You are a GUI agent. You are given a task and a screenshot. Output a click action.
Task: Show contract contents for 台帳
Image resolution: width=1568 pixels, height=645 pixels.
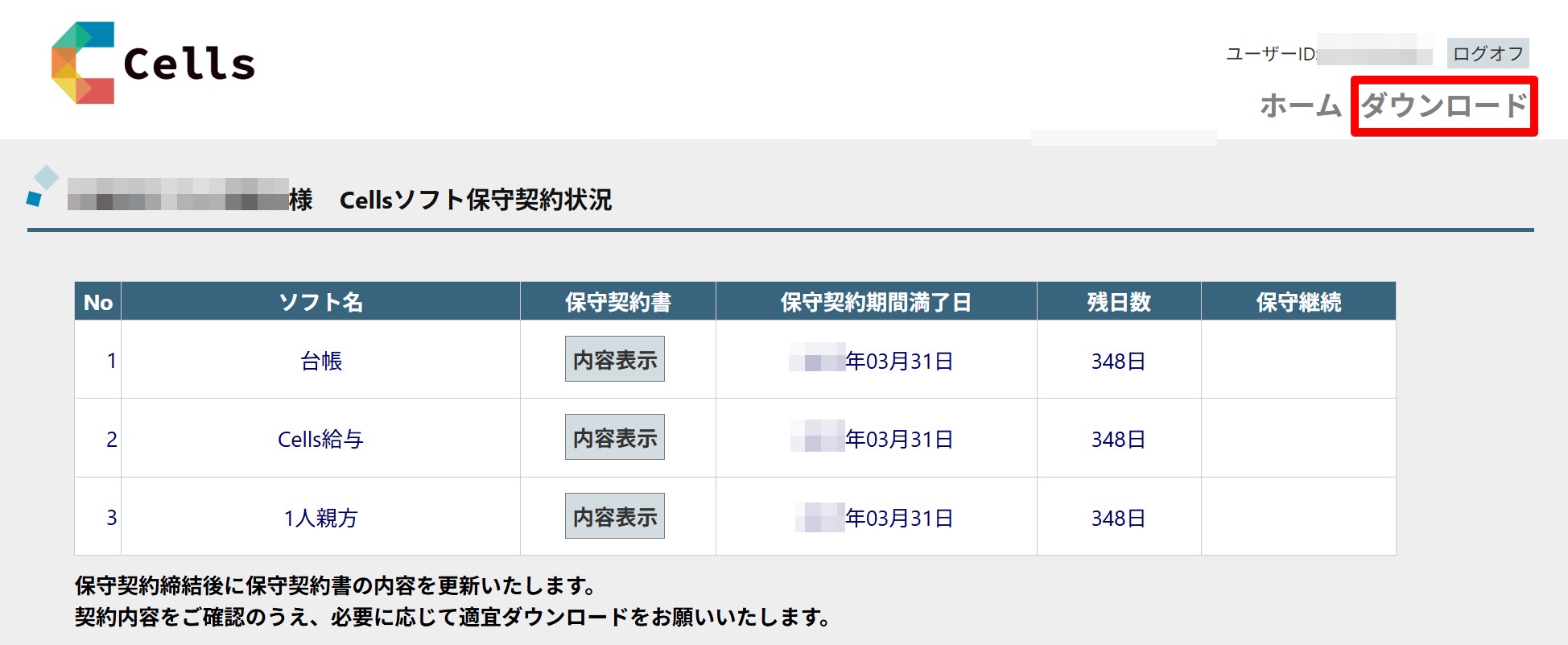615,359
